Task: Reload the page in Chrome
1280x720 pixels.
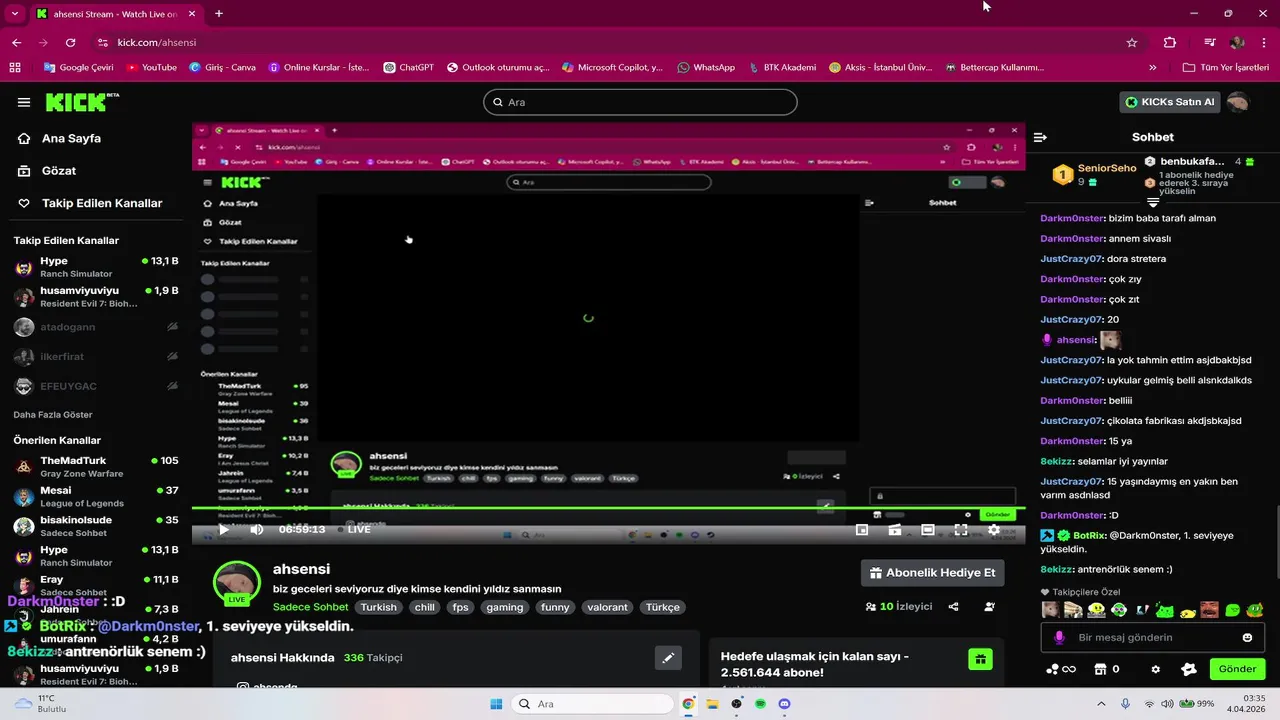Action: pyautogui.click(x=70, y=43)
